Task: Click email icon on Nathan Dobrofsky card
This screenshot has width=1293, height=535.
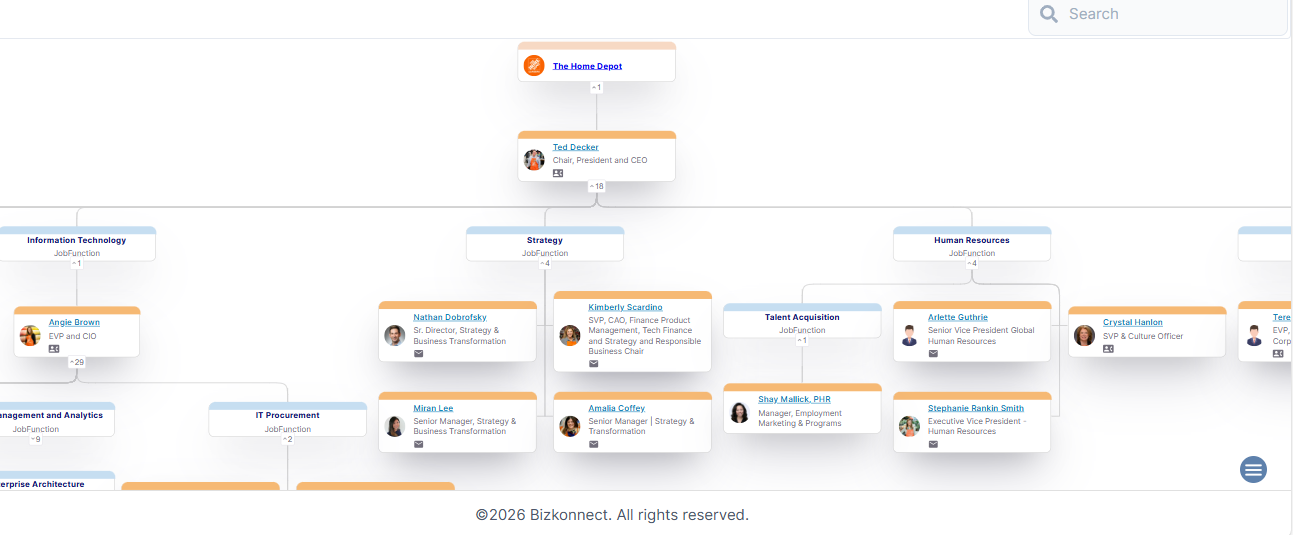Action: pyautogui.click(x=419, y=353)
